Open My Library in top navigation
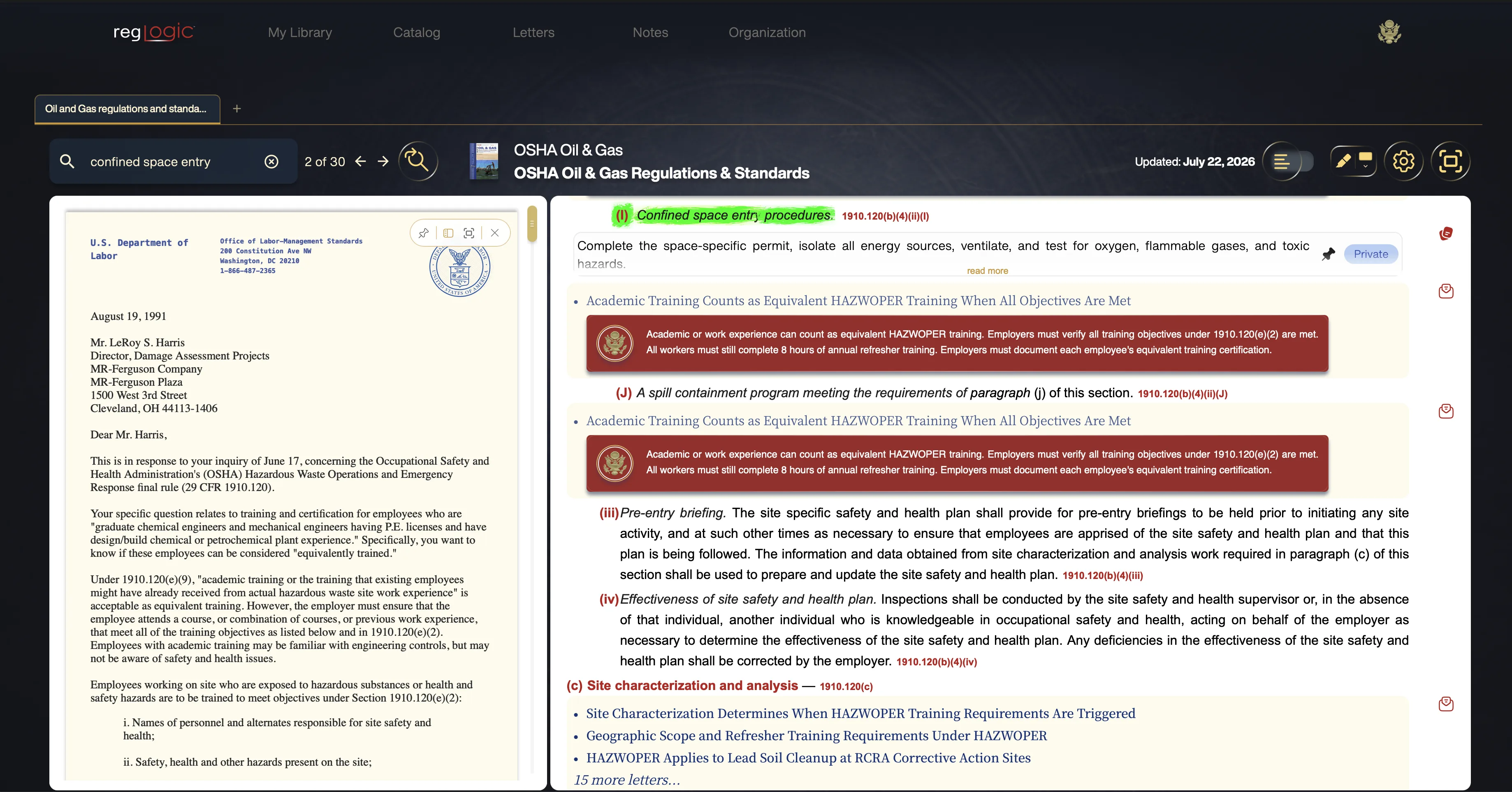The height and width of the screenshot is (792, 1512). 300,32
